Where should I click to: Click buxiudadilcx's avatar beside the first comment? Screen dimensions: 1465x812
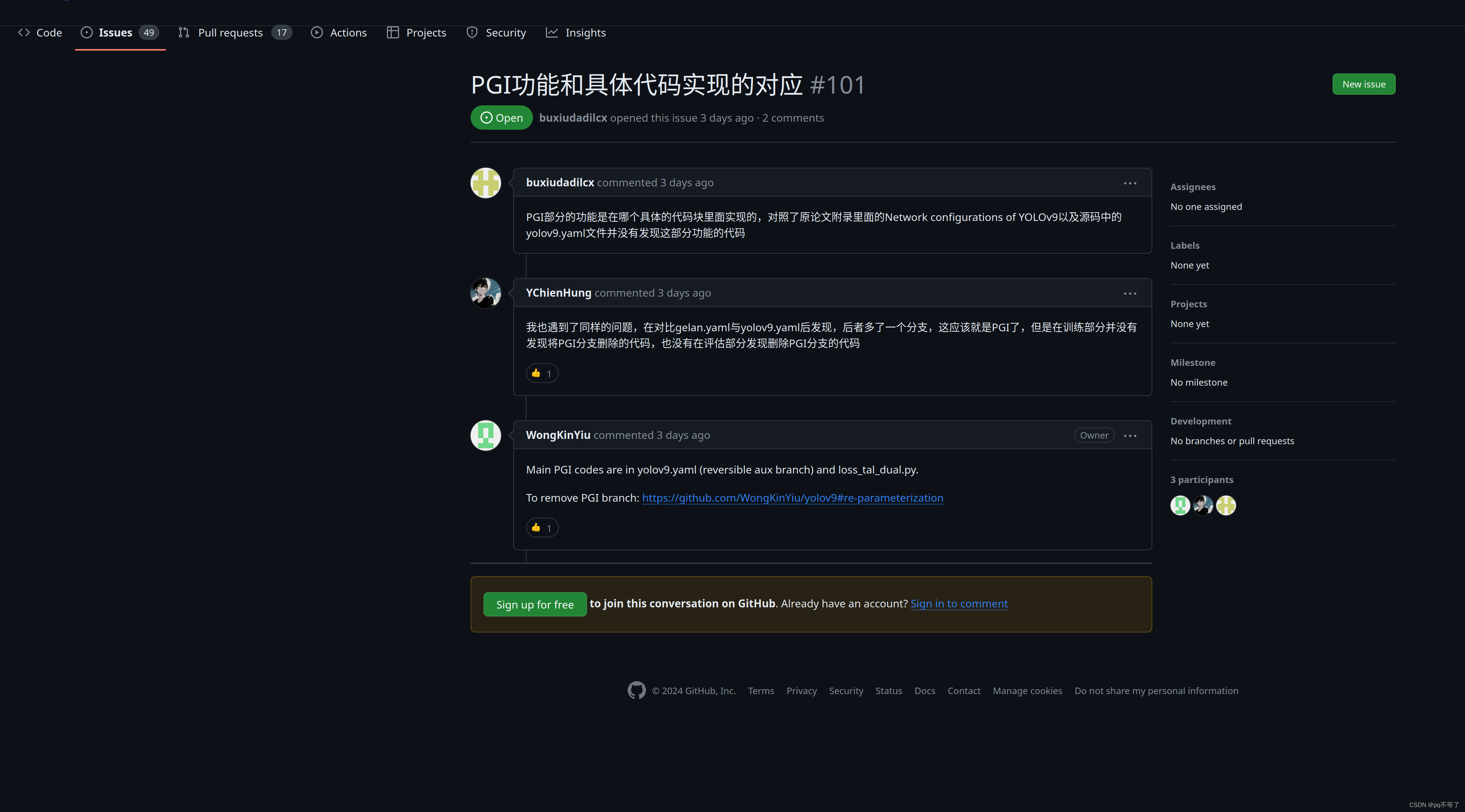[x=485, y=183]
